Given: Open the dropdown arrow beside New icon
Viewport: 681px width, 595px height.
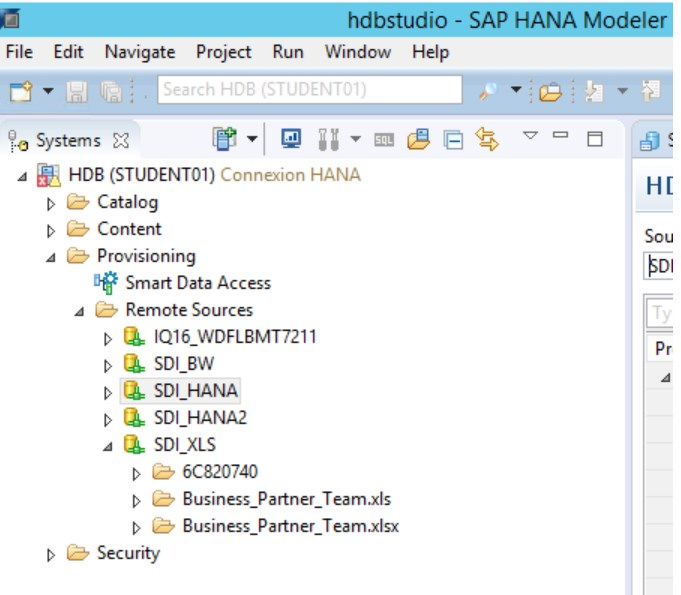Looking at the screenshot, I should coord(48,91).
